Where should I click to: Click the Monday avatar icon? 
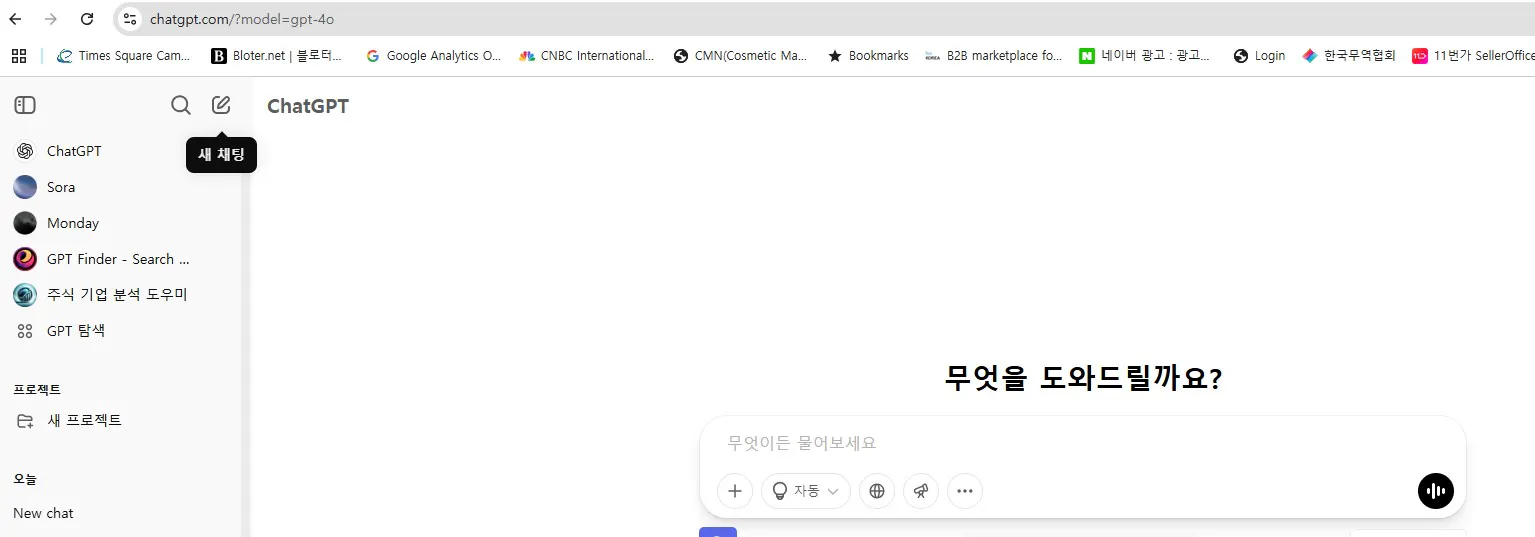point(25,223)
